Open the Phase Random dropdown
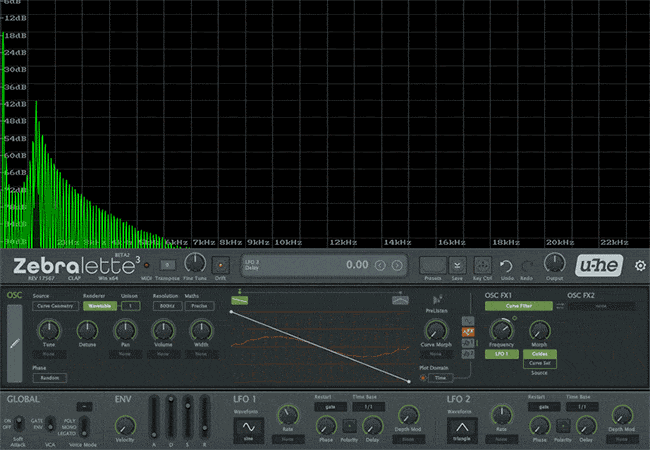 [x=50, y=378]
